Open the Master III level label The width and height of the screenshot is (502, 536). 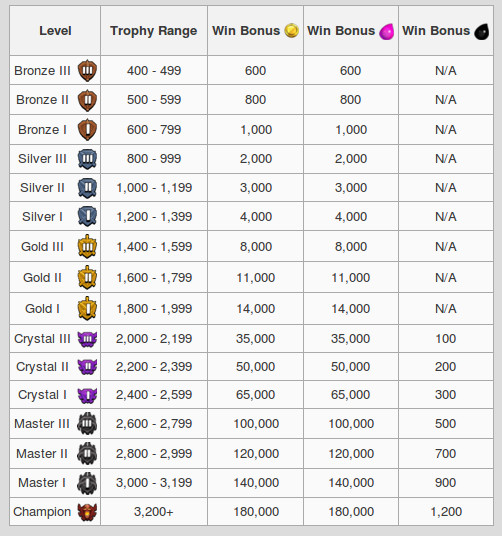tap(42, 424)
